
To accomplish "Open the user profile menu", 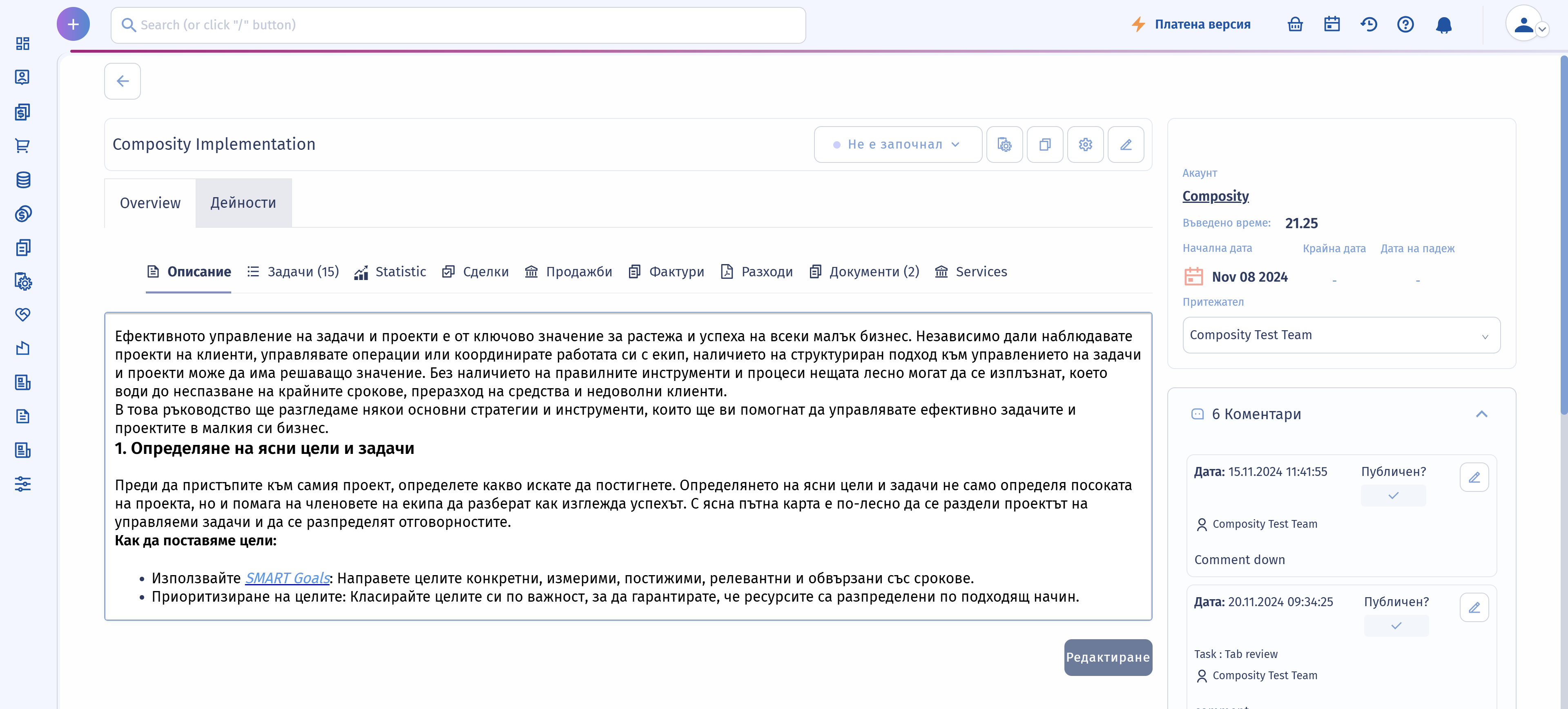I will point(1527,24).
